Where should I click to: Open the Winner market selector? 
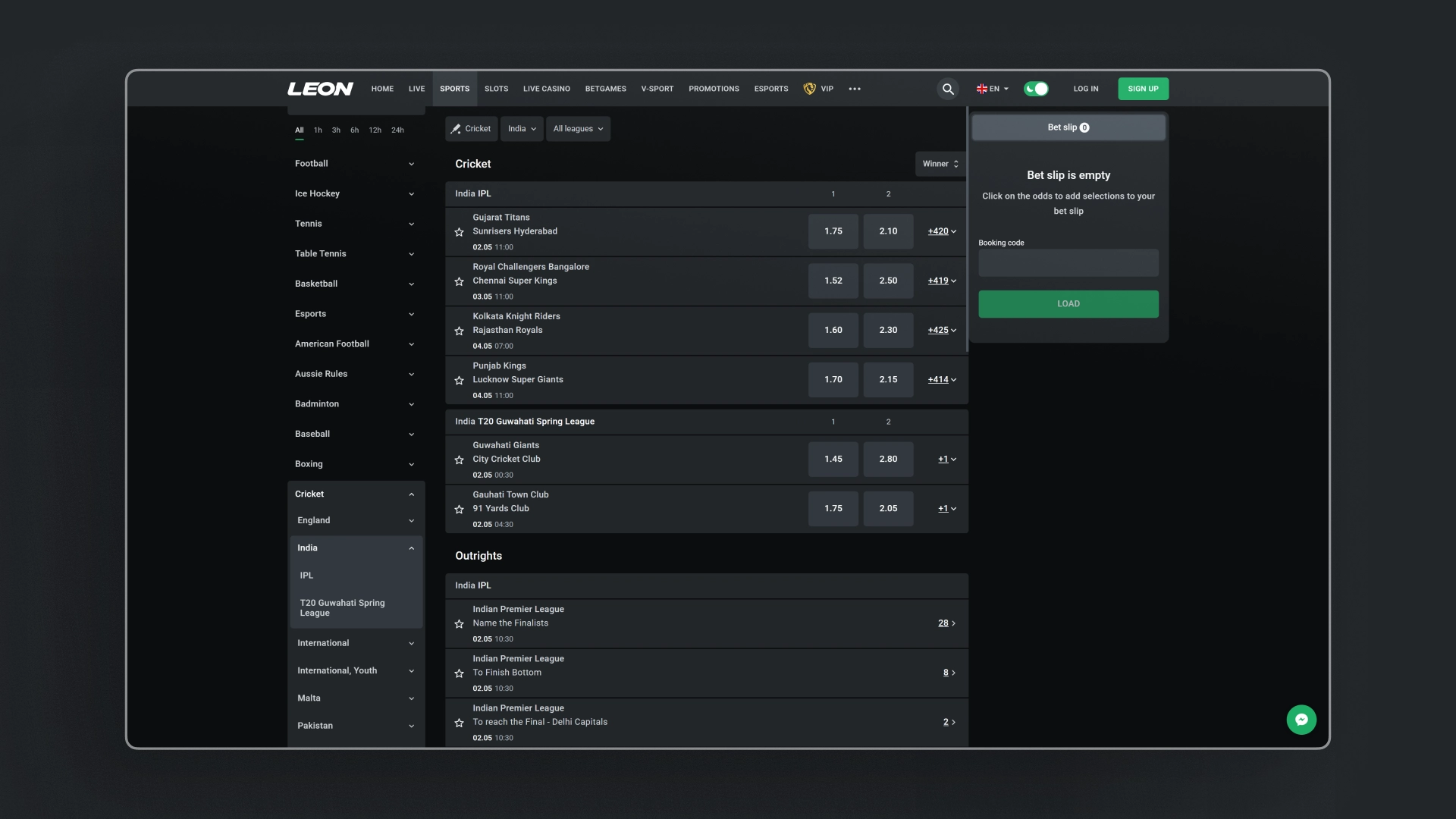point(940,164)
